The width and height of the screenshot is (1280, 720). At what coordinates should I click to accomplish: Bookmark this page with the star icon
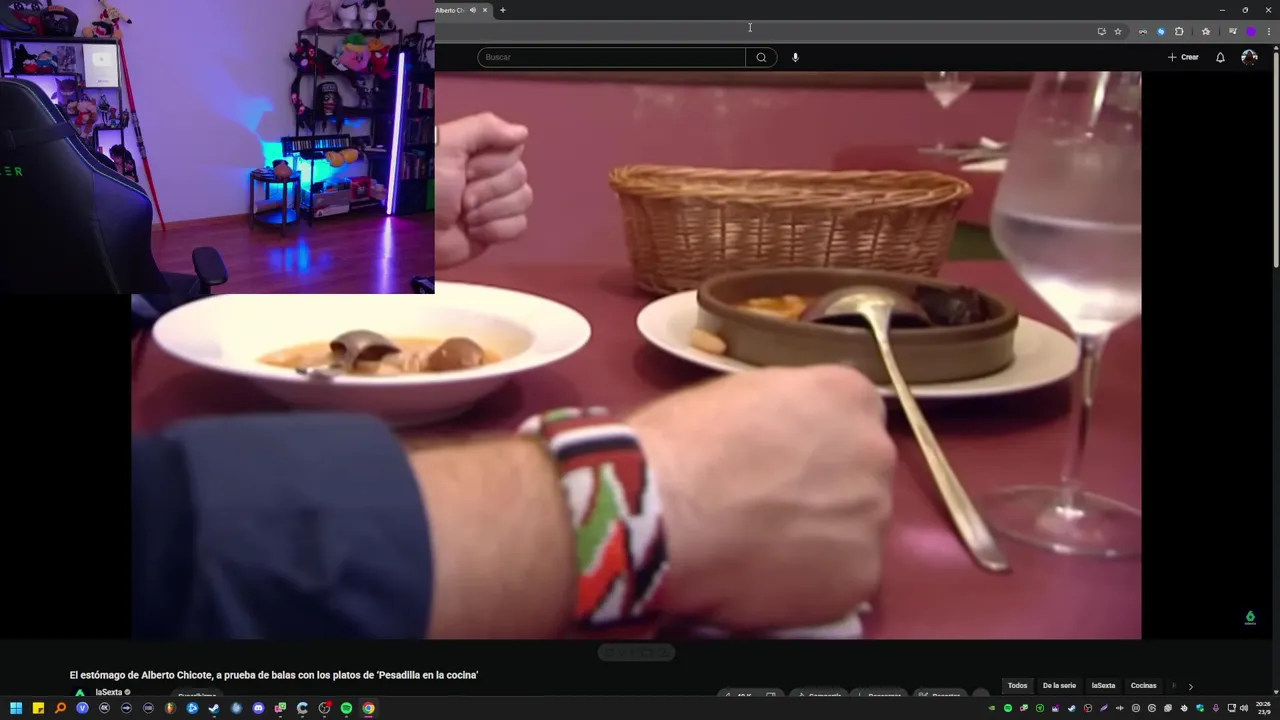tap(1118, 31)
